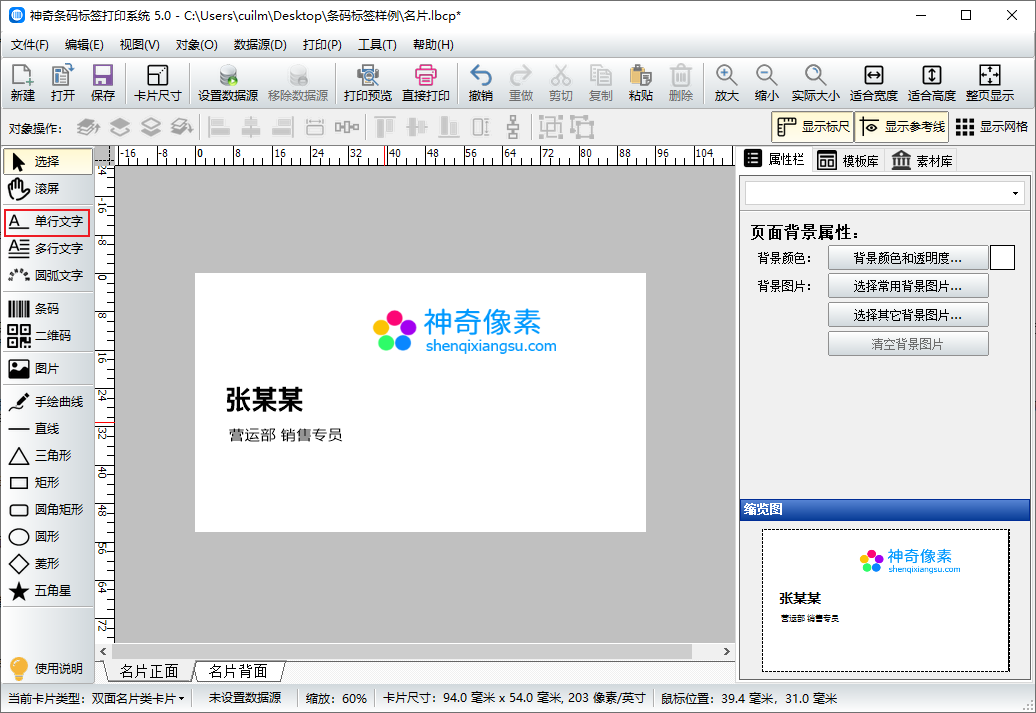Switch to 模板库 template library tab
The width and height of the screenshot is (1036, 713).
coord(848,161)
